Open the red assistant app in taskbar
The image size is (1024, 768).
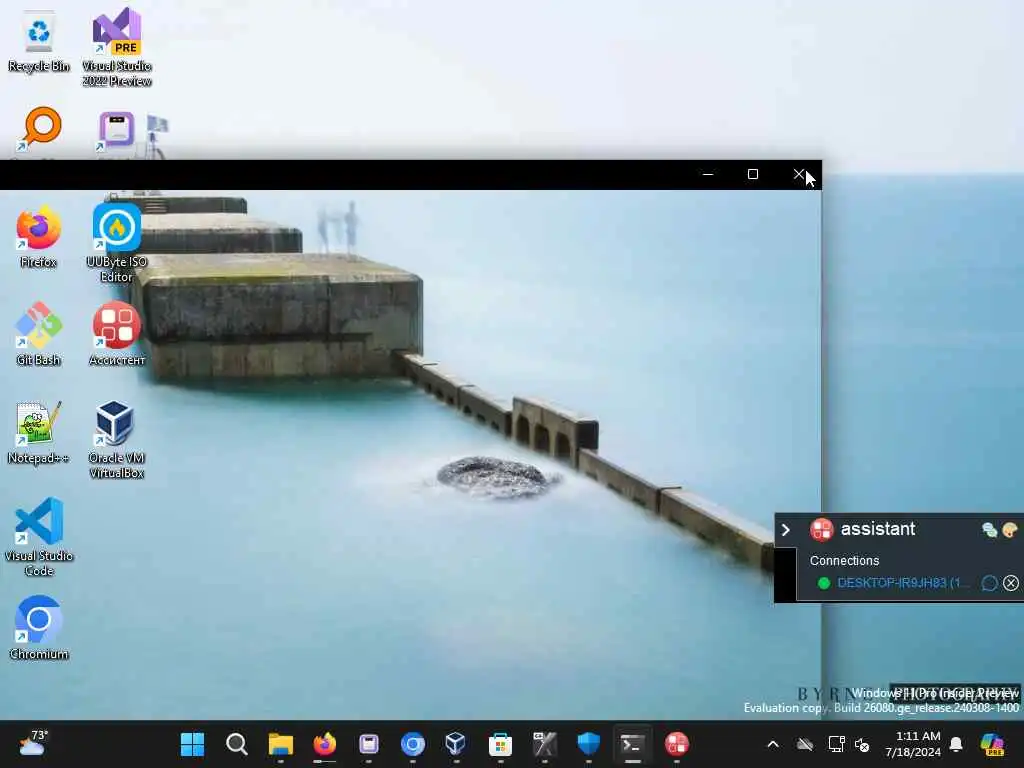click(x=677, y=744)
